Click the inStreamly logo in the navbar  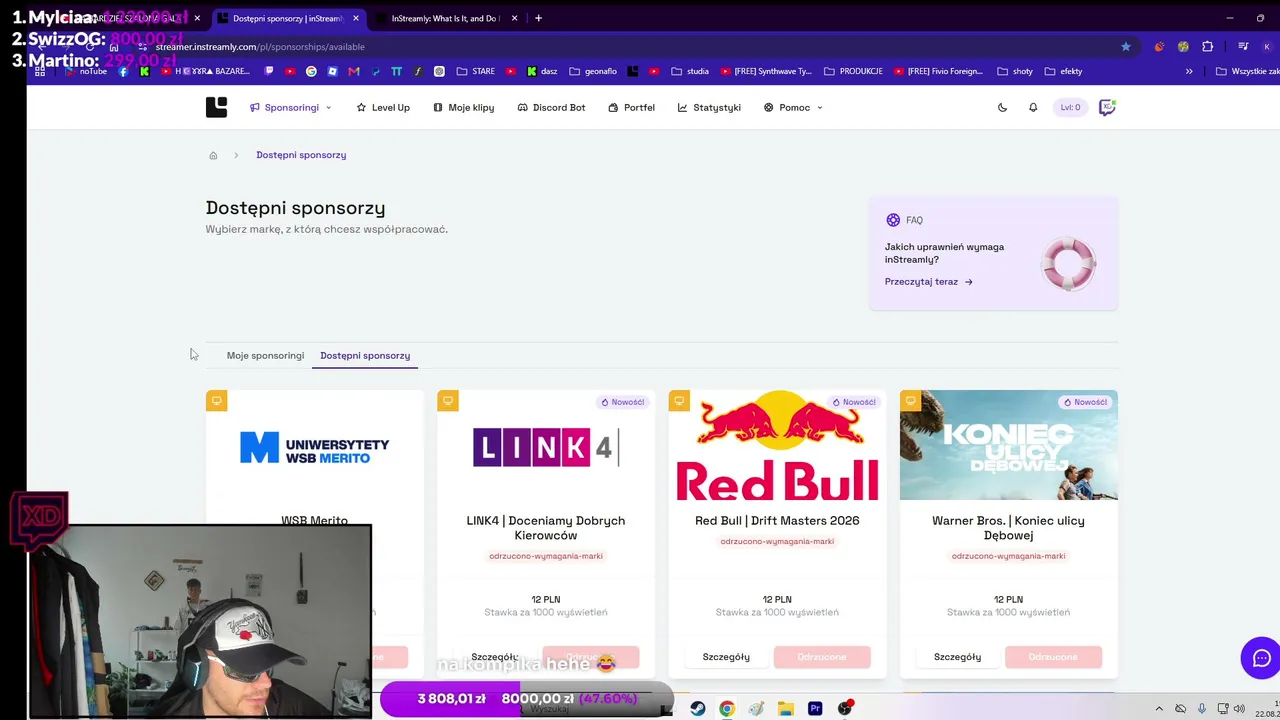(x=216, y=107)
